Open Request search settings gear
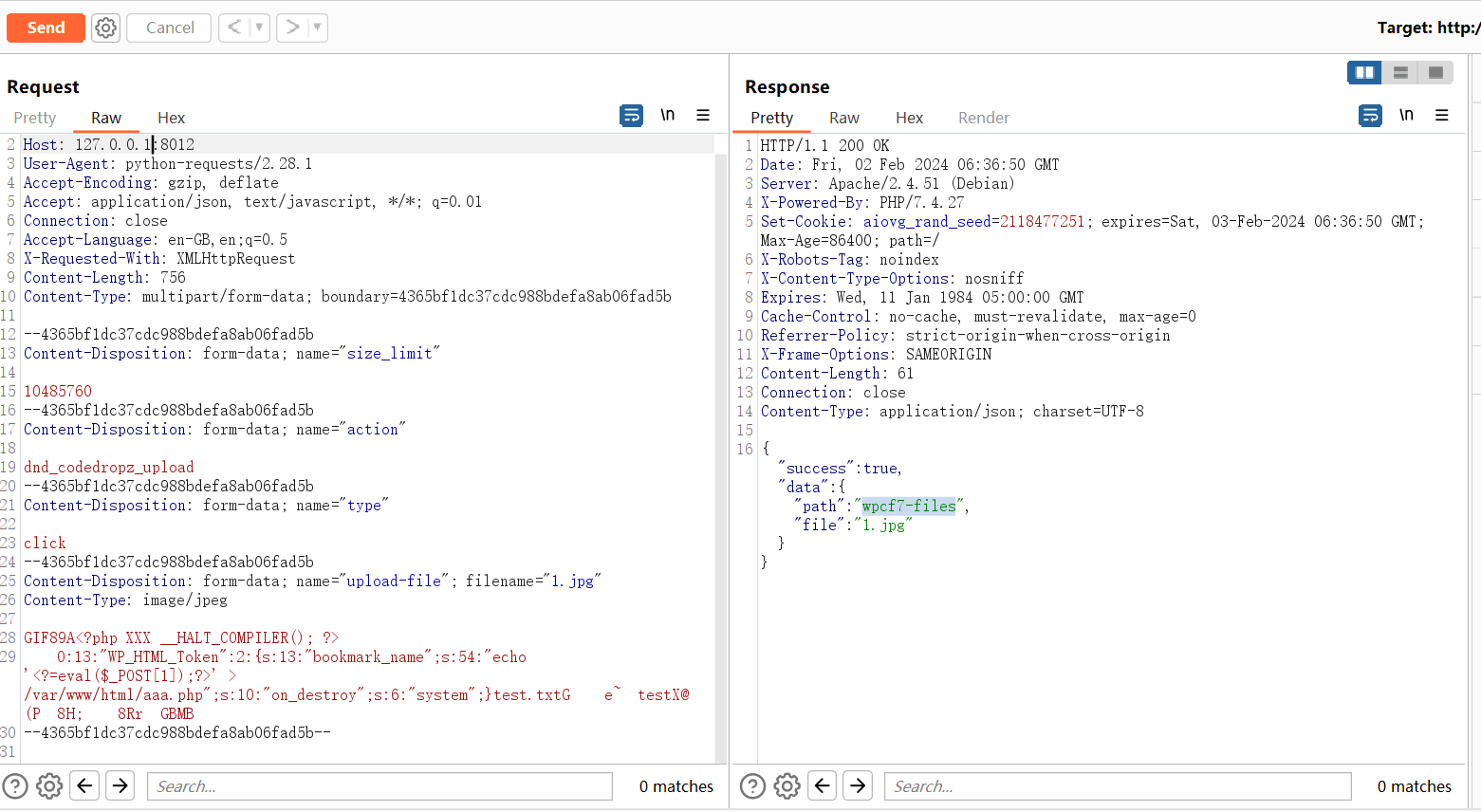The width and height of the screenshot is (1481, 812). 49,786
